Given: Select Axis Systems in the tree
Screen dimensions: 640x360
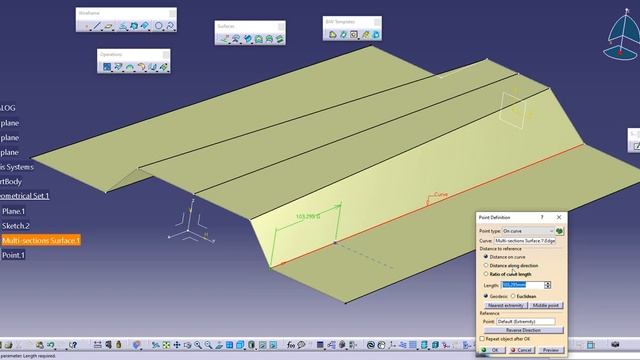Looking at the screenshot, I should pos(17,167).
